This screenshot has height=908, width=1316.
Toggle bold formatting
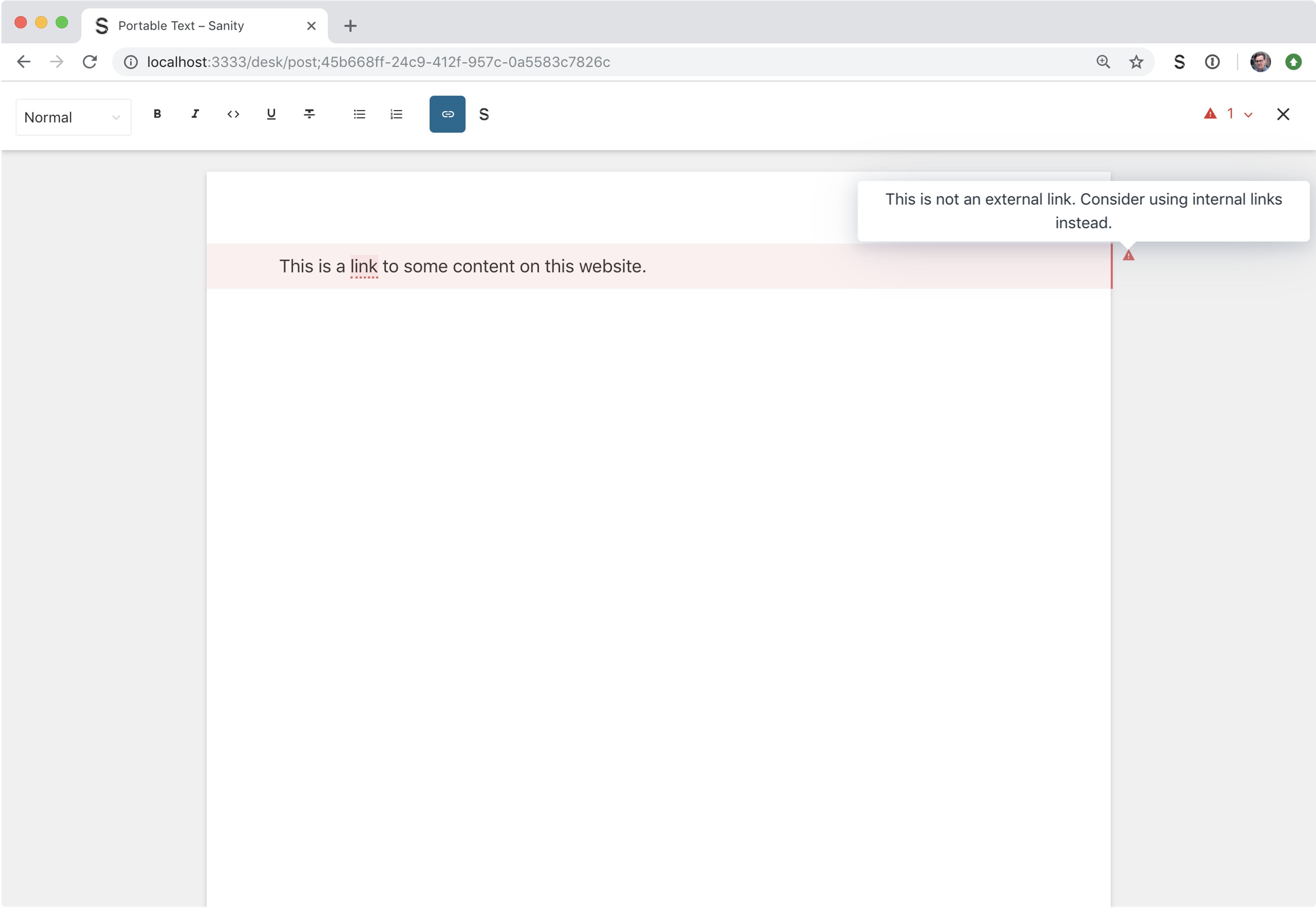158,114
